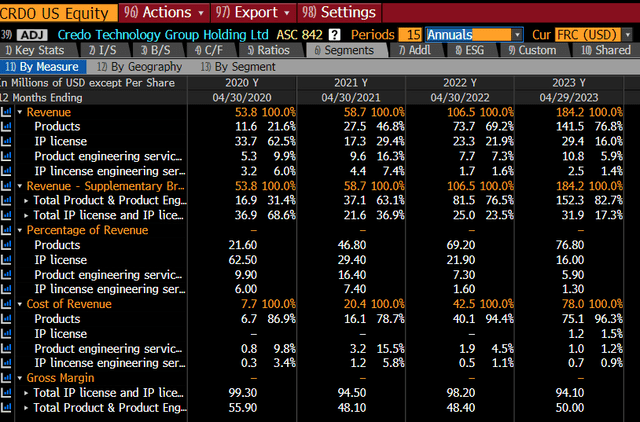Switch to I/S income statement tab

pos(103,50)
